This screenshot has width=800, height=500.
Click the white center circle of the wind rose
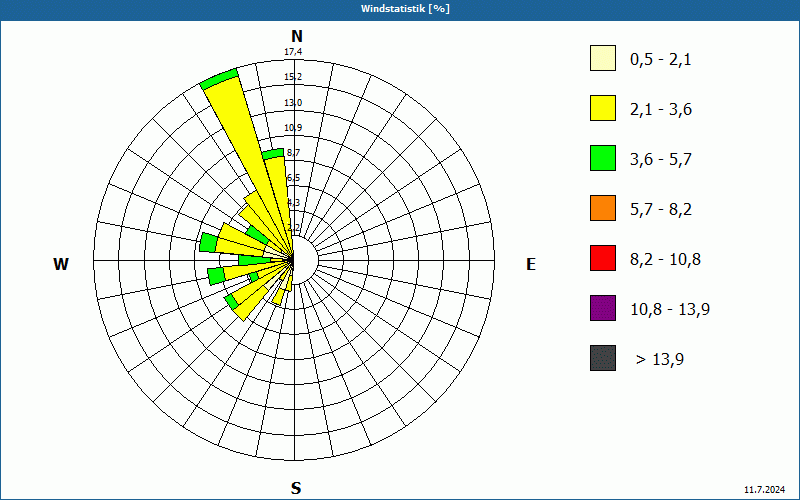tap(305, 260)
